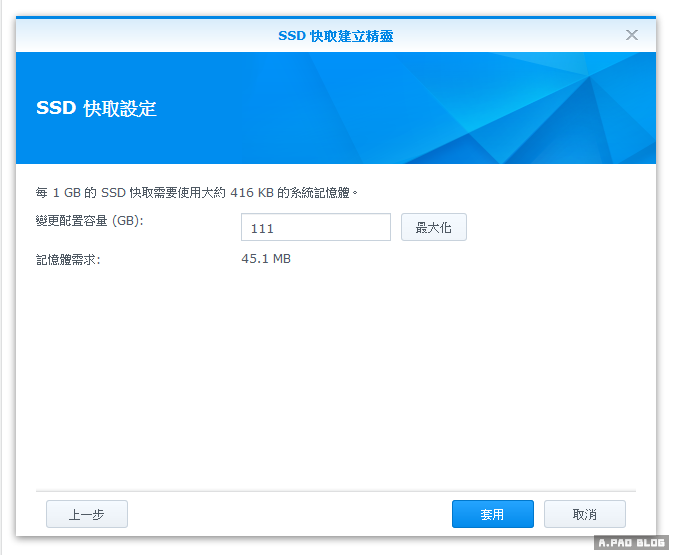Click the 變更配置容量 (GB) label
The width and height of the screenshot is (674, 555).
[x=90, y=221]
